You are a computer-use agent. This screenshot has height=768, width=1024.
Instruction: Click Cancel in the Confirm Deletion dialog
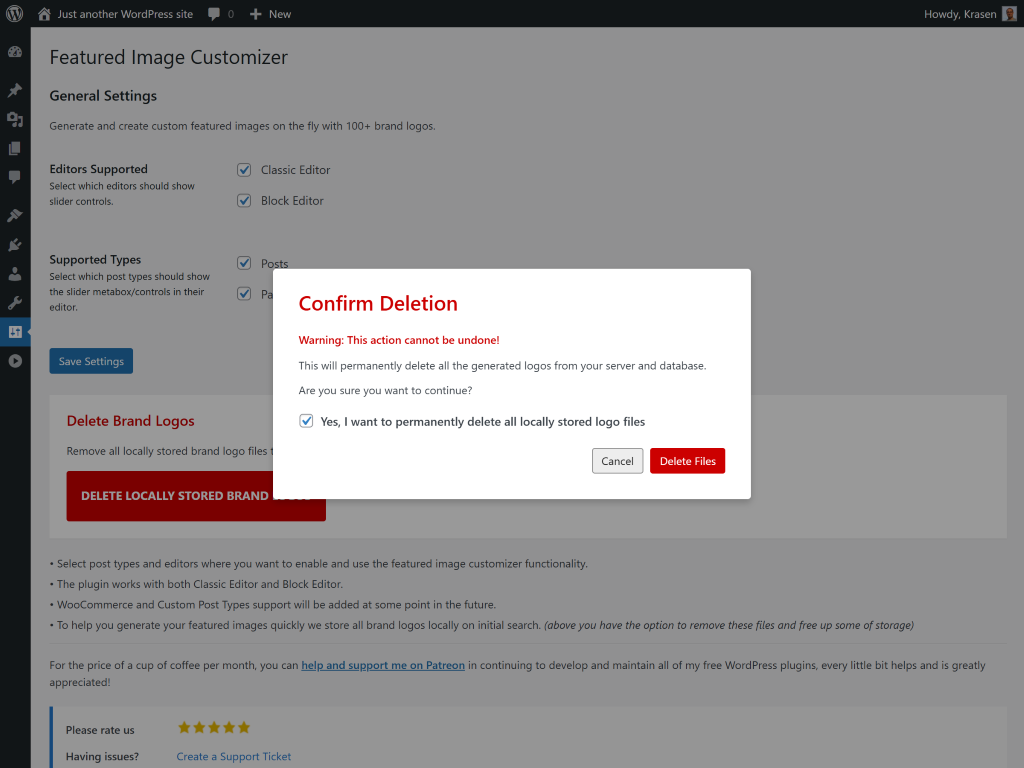[617, 461]
